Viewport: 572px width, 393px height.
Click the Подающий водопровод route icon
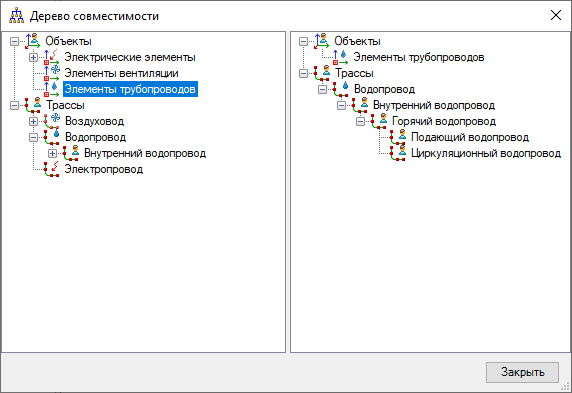point(398,138)
